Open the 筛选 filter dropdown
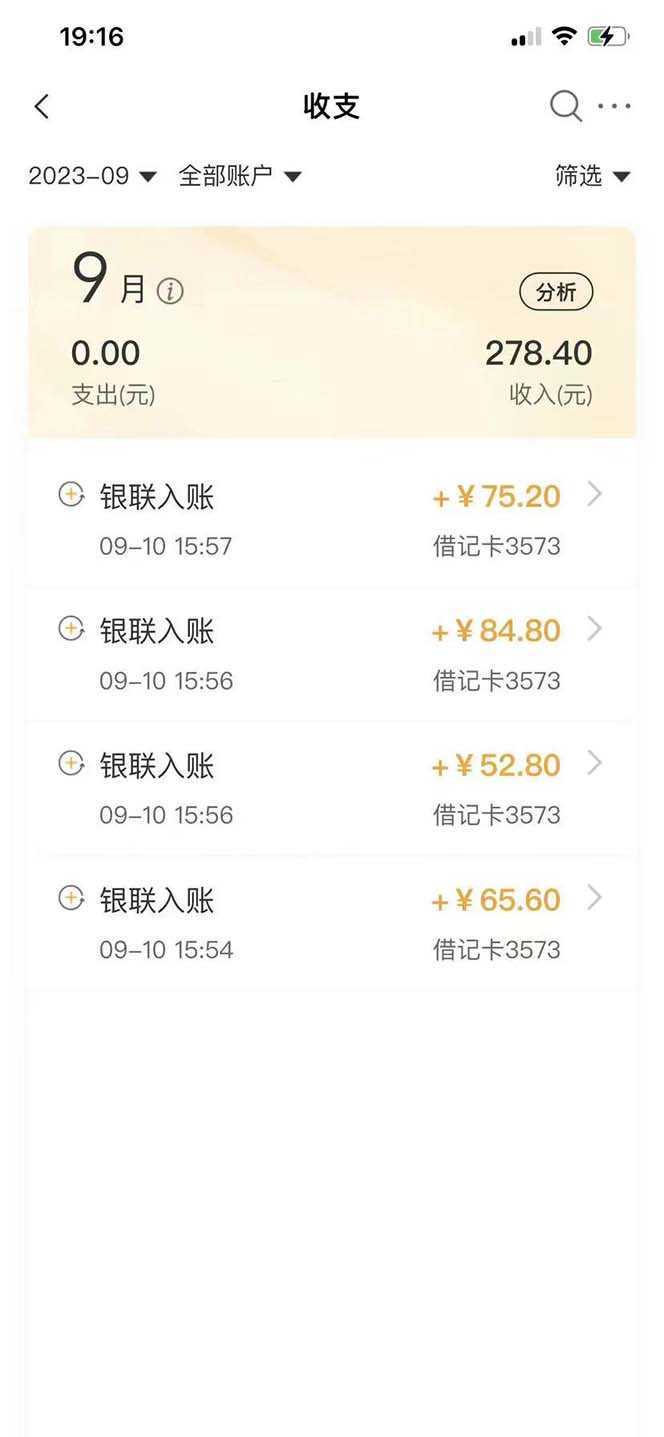The width and height of the screenshot is (664, 1437). click(x=592, y=176)
